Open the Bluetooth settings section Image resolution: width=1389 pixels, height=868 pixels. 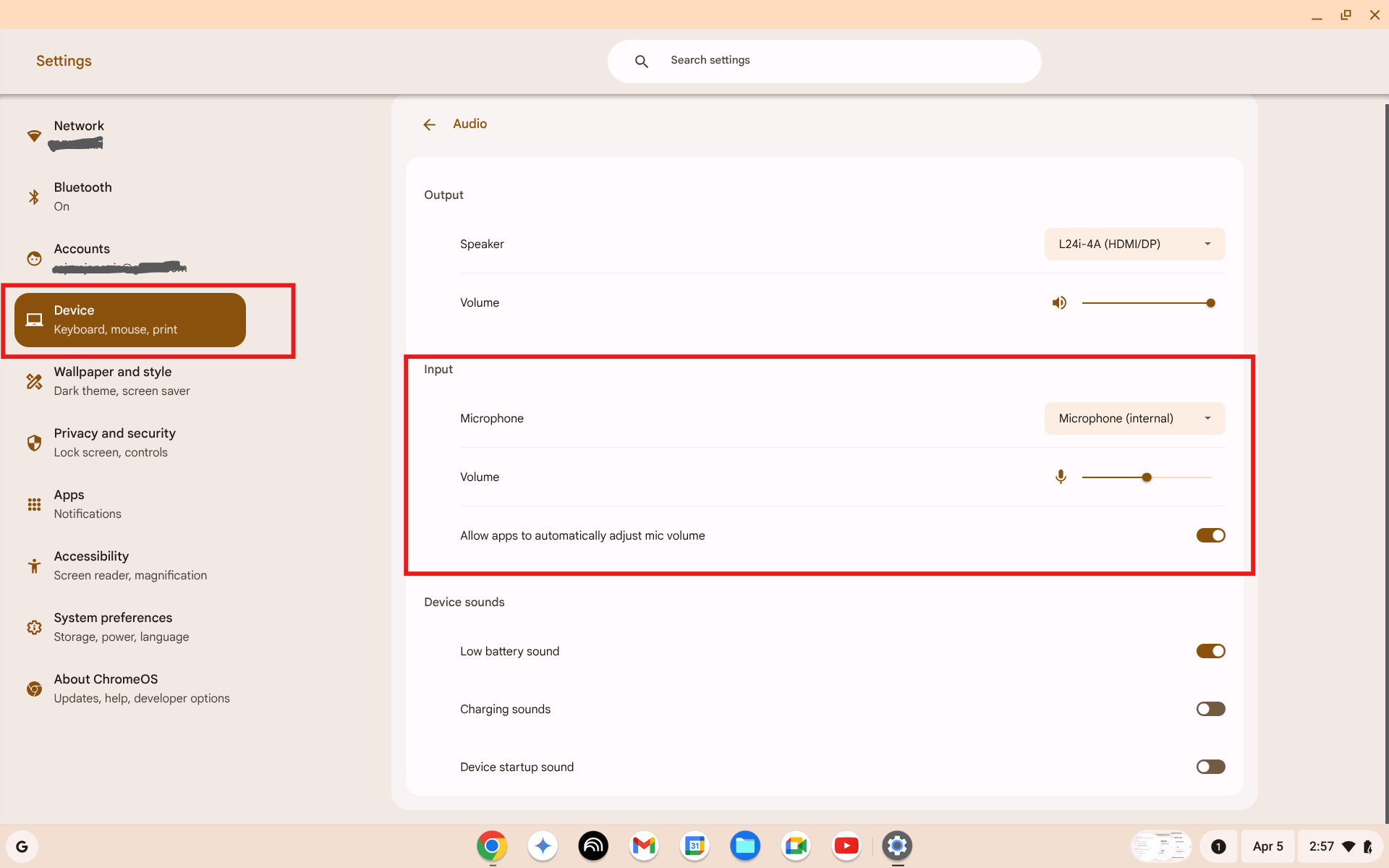coord(82,195)
